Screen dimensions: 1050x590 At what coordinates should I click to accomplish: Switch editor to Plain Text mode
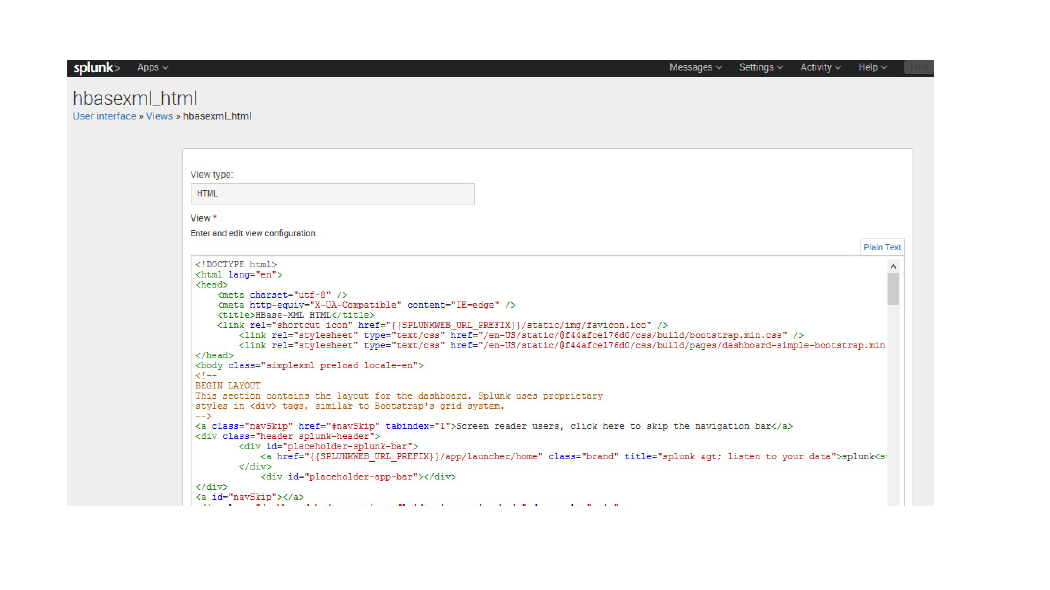[x=882, y=247]
